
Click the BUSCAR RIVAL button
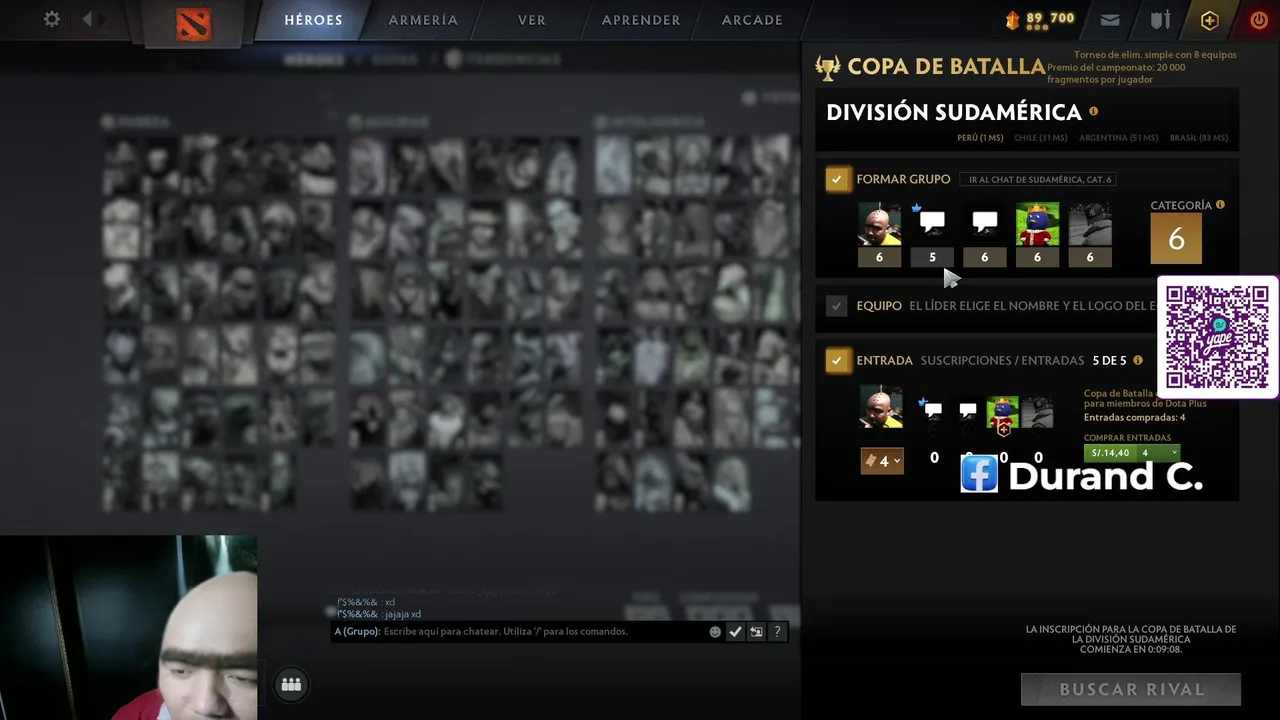coord(1131,689)
